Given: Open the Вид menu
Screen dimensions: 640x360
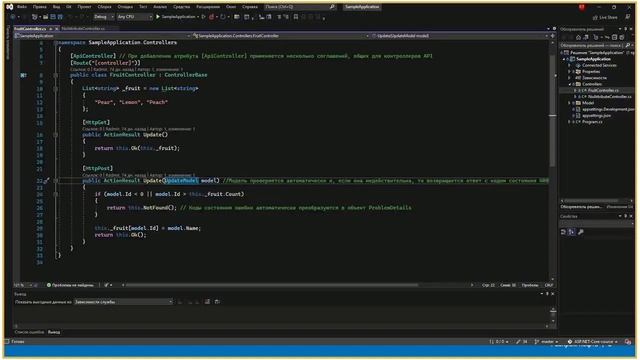Looking at the screenshot, I should (x=56, y=7).
